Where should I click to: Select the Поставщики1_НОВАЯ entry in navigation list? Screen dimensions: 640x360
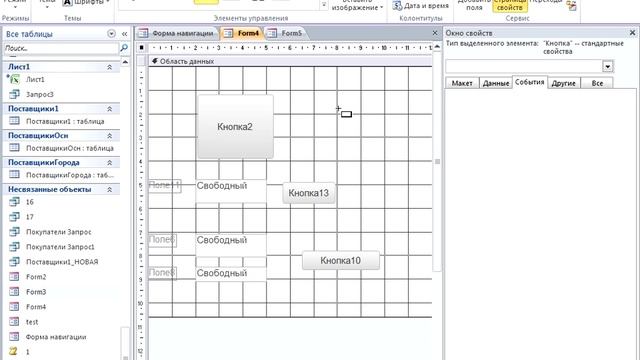(x=62, y=262)
